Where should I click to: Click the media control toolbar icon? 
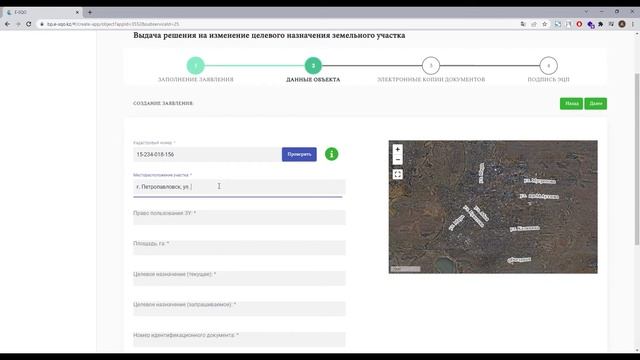click(611, 24)
